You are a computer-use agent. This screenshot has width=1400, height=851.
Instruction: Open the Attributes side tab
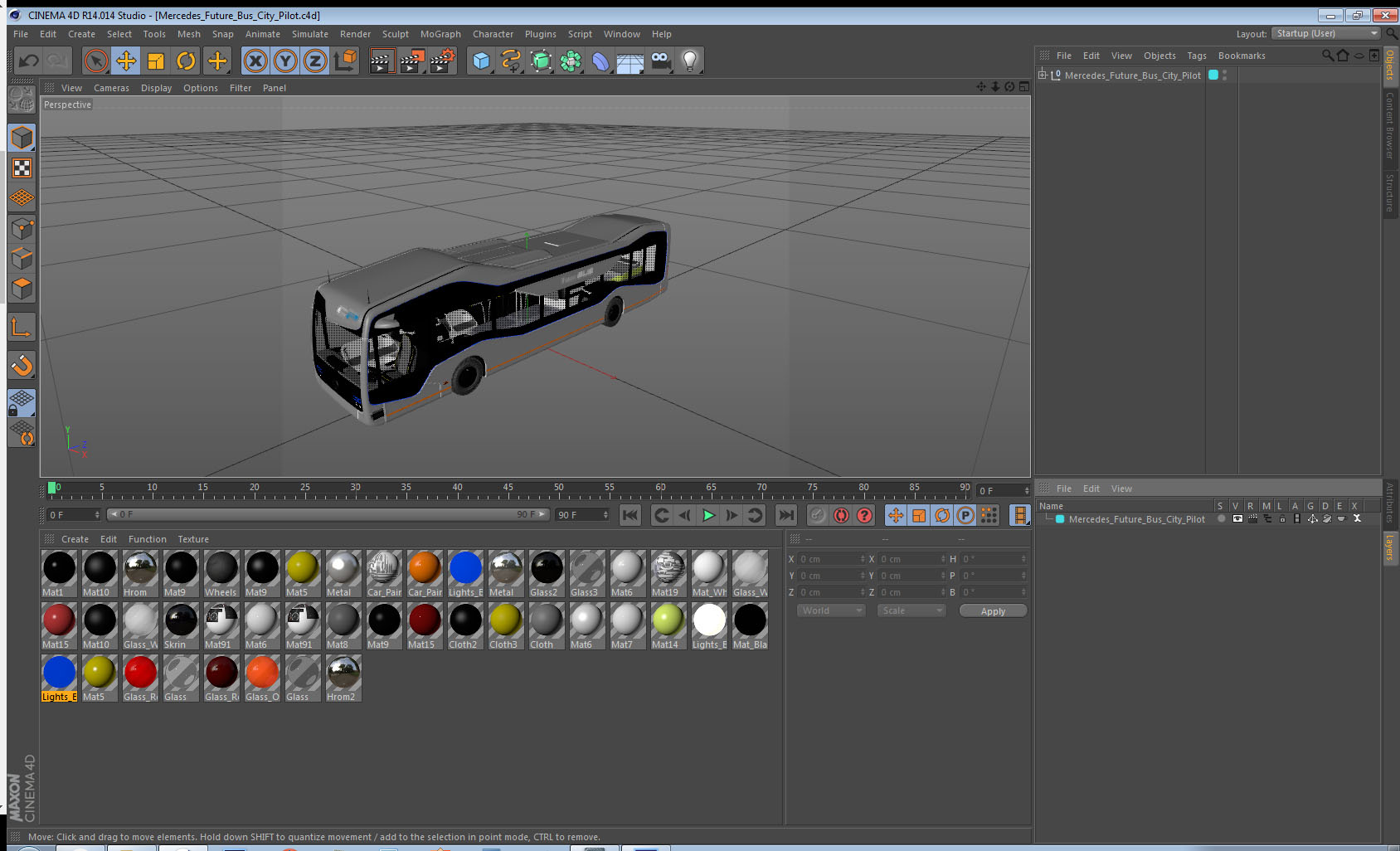(x=1390, y=503)
